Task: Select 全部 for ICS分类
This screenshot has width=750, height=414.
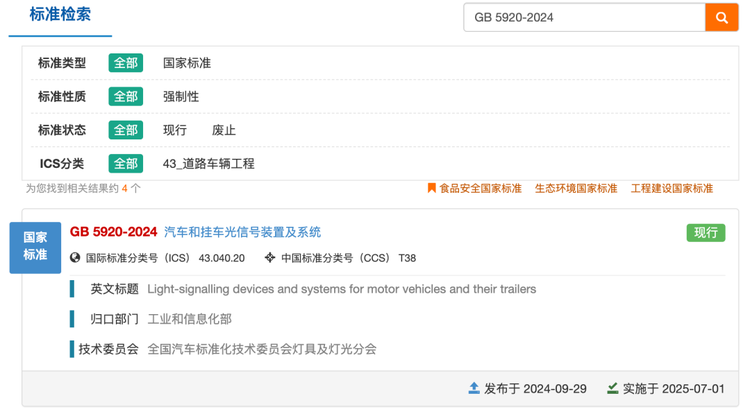Action: click(x=126, y=163)
